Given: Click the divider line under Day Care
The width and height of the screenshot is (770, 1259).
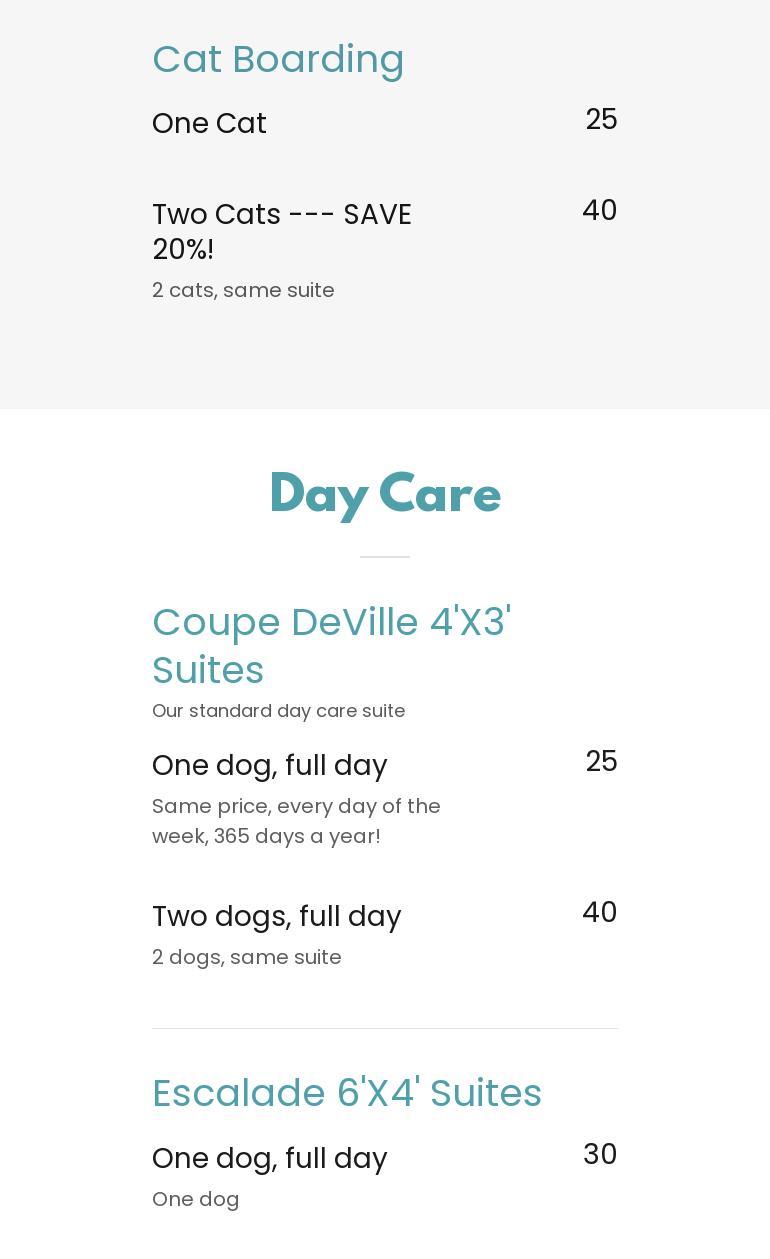Looking at the screenshot, I should pos(385,556).
